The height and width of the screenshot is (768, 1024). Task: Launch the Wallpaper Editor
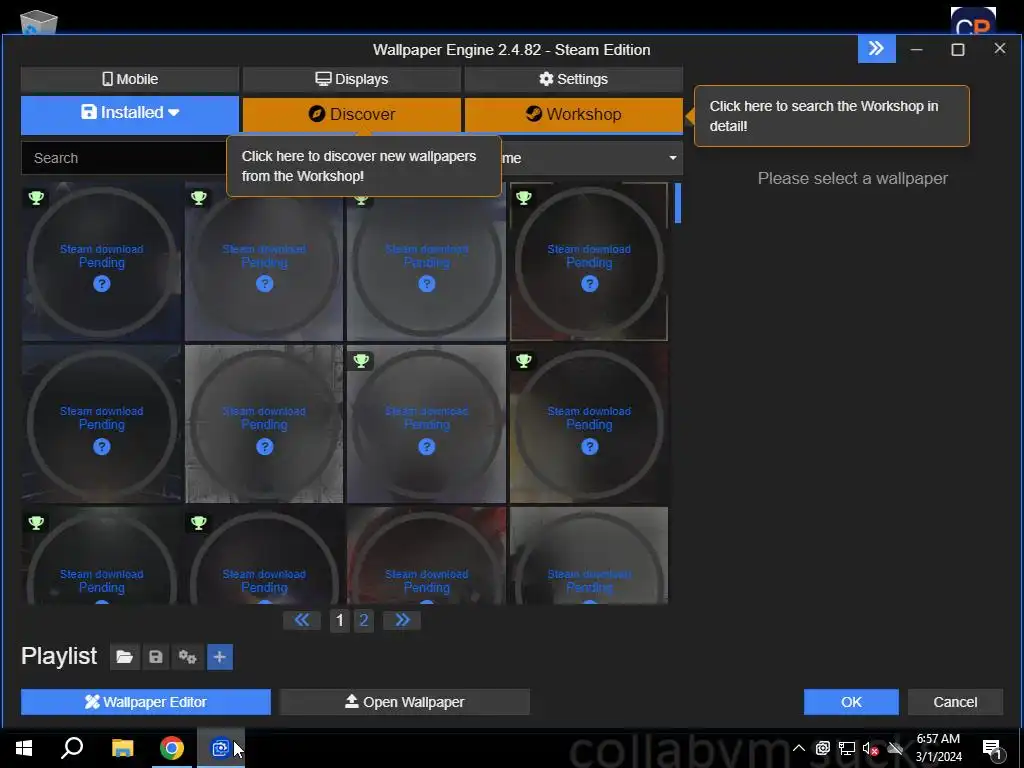point(146,702)
